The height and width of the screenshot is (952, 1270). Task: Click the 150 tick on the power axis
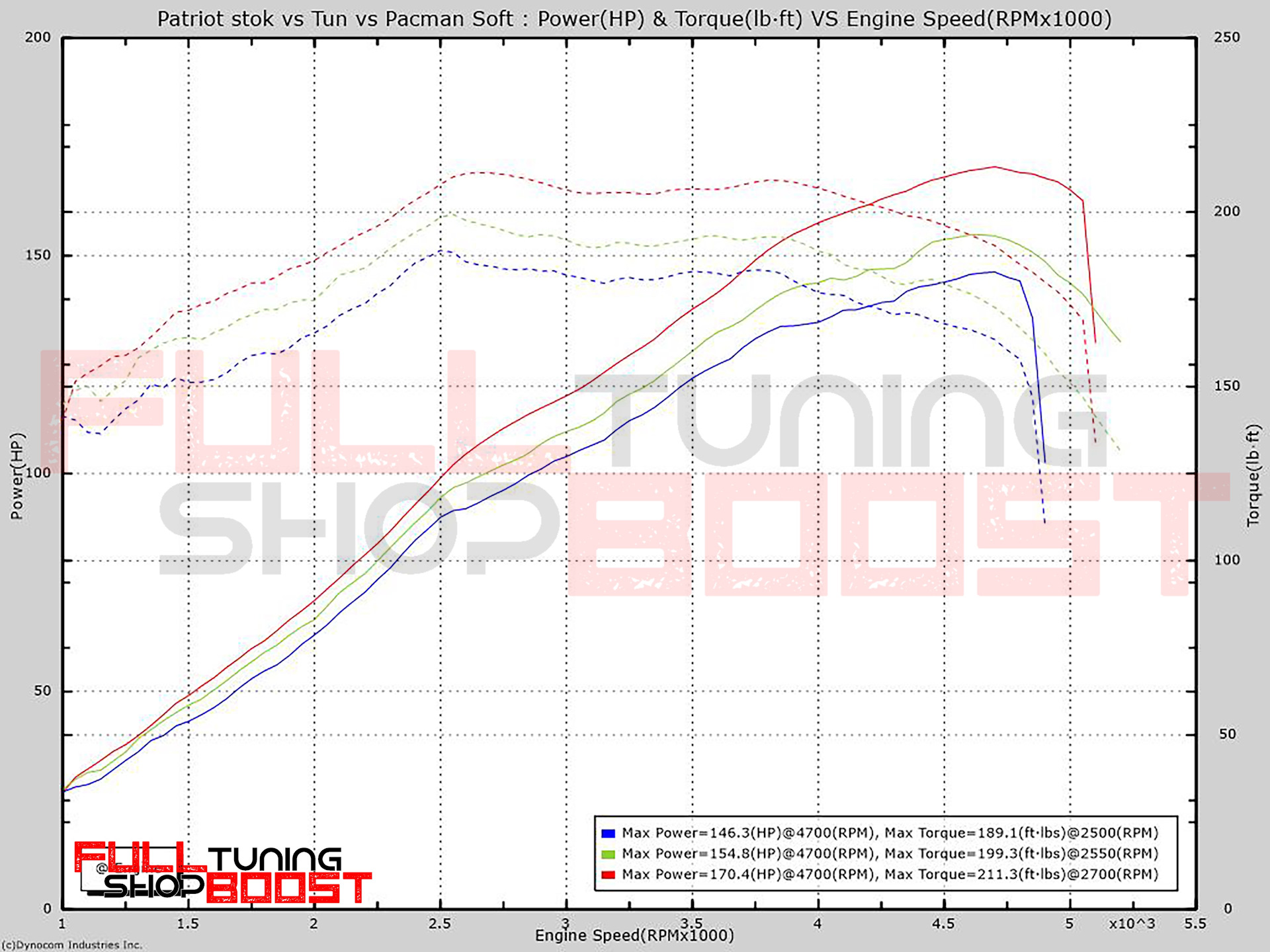(38, 255)
